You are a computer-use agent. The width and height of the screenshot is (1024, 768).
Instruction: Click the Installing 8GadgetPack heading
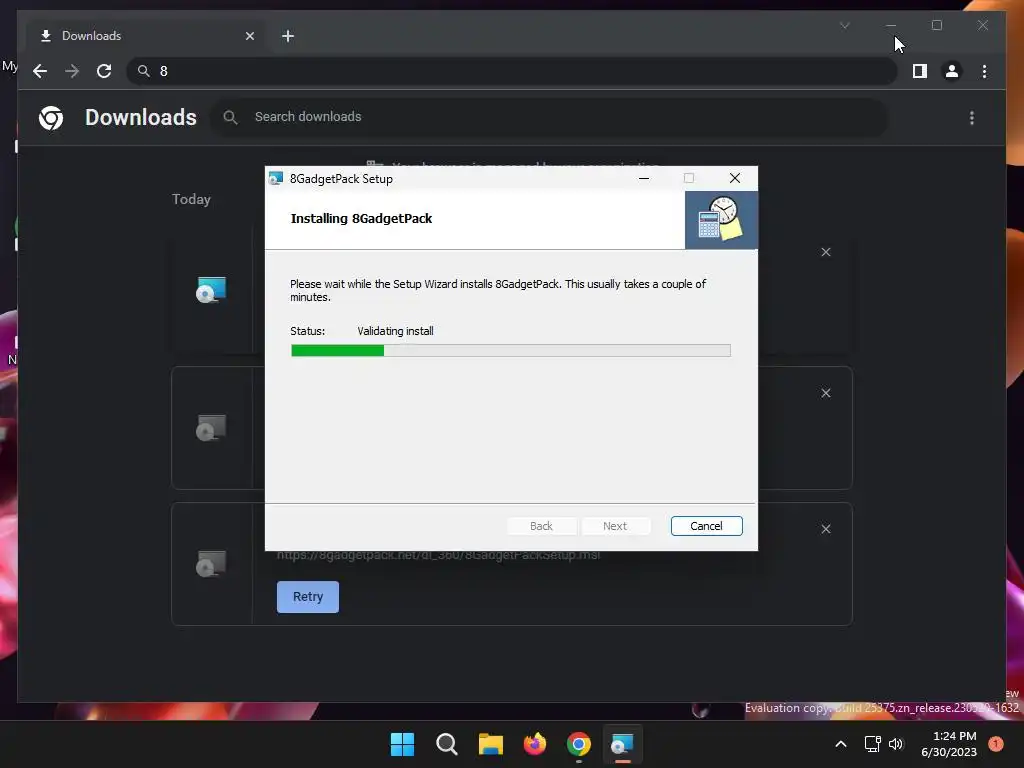[361, 218]
